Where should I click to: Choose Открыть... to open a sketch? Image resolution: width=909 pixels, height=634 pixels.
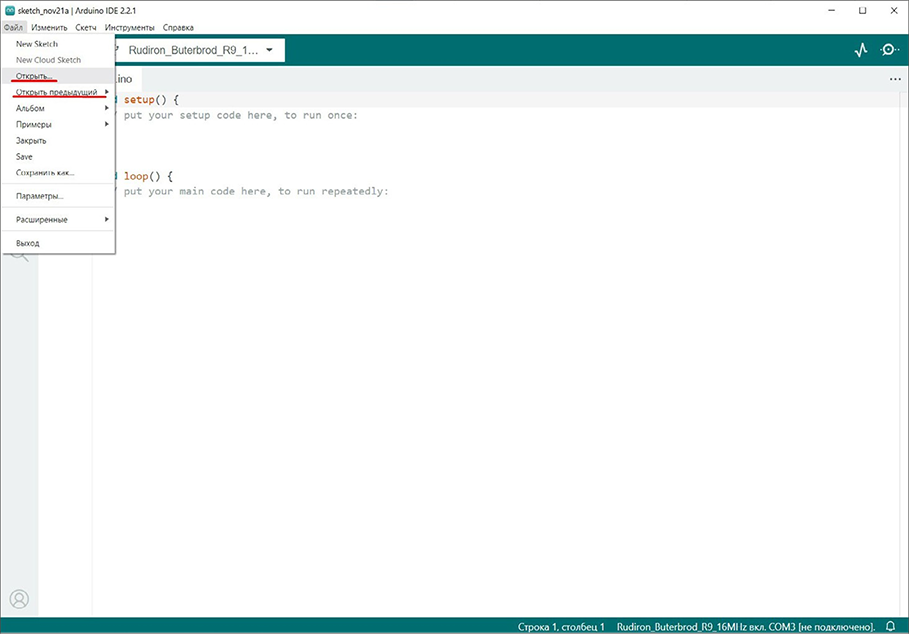pos(58,76)
